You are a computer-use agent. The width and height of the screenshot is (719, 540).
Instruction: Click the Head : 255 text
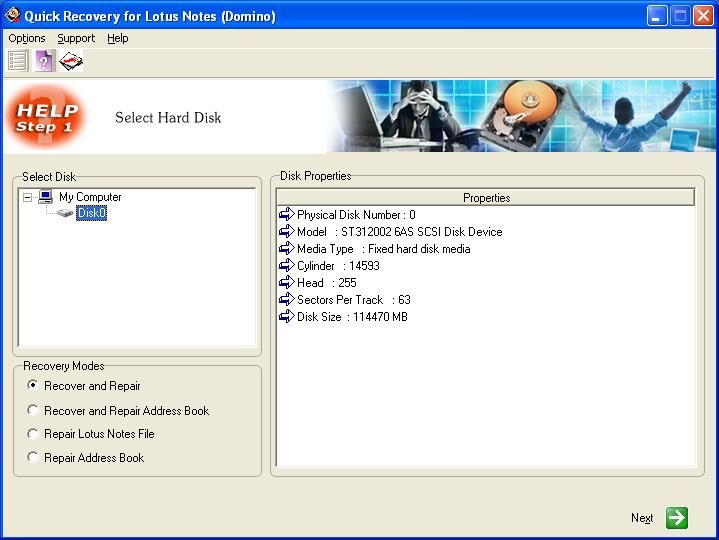327,283
